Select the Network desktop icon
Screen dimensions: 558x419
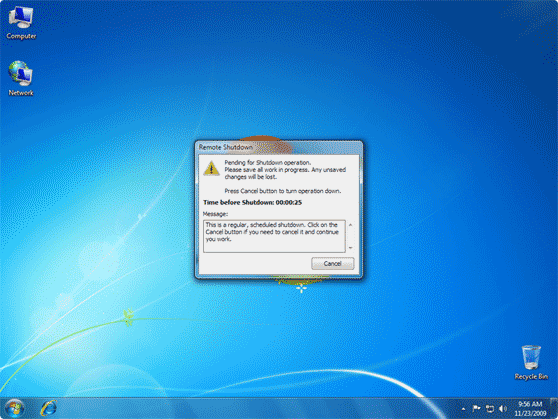click(x=21, y=78)
